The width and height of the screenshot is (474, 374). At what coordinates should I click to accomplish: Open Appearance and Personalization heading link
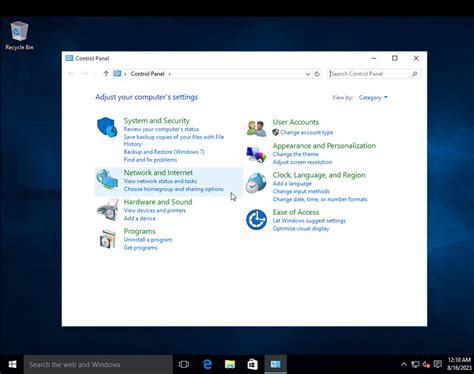tap(324, 146)
